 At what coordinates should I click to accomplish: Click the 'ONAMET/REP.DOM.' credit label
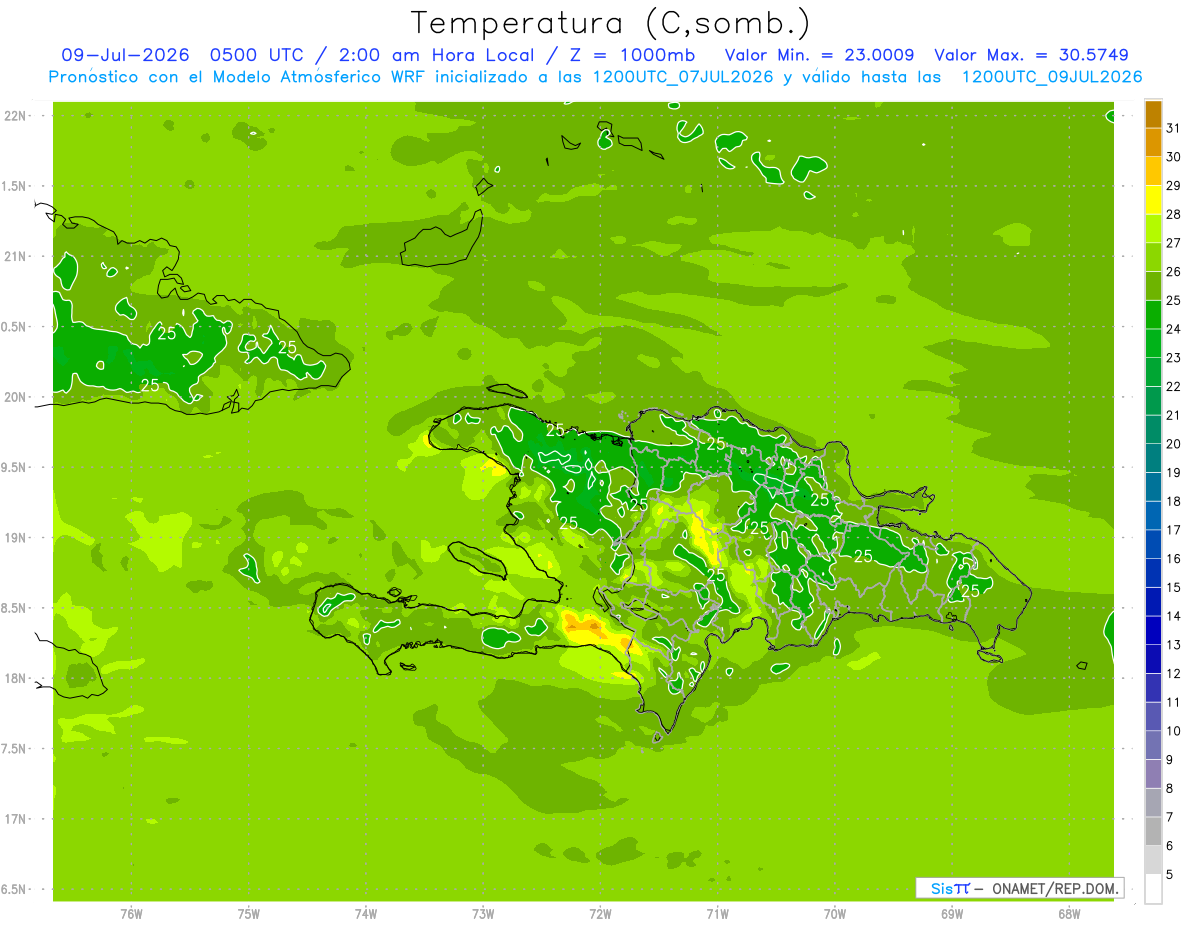tap(1056, 888)
